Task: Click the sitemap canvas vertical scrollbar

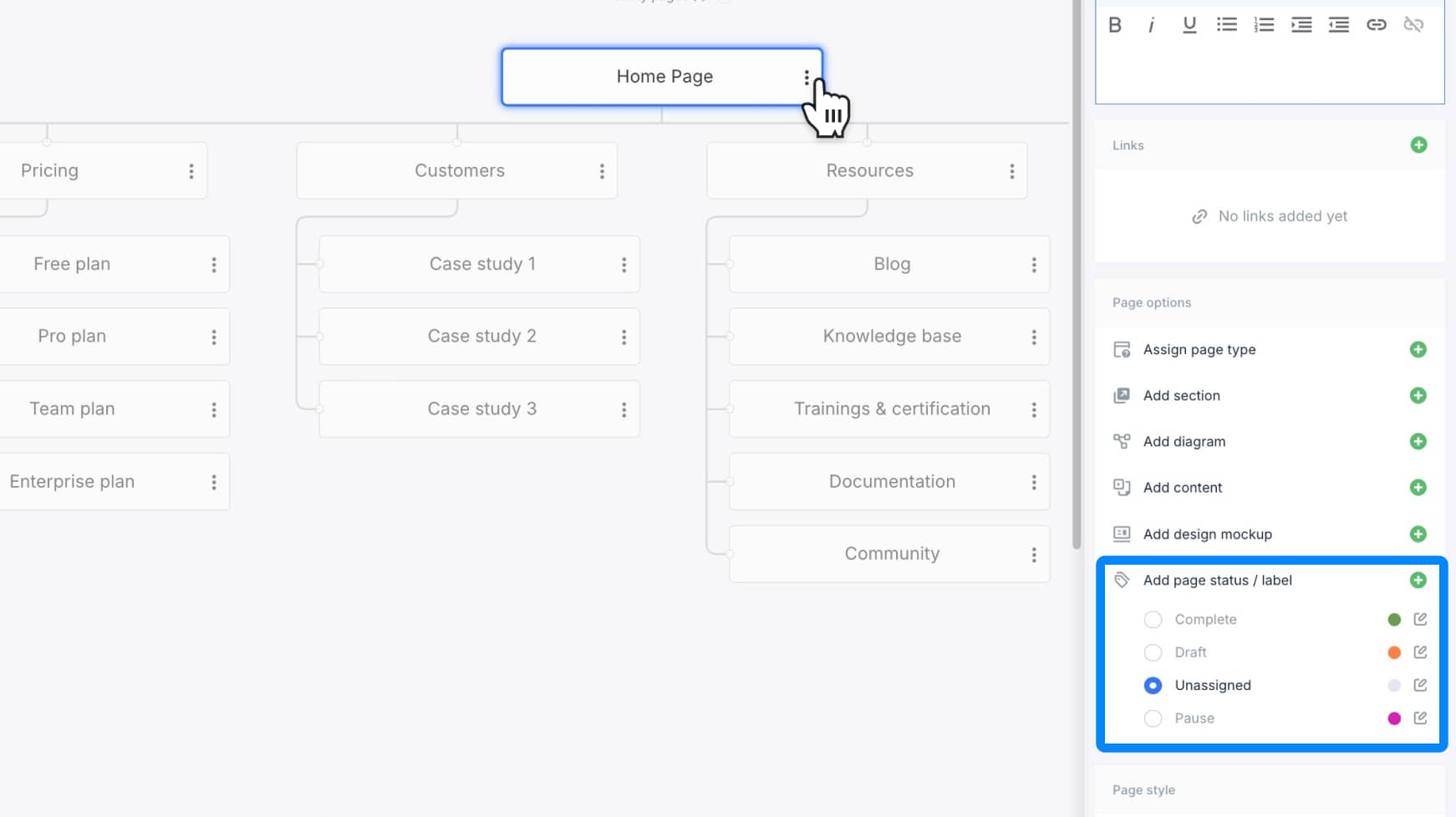Action: coord(1077,274)
